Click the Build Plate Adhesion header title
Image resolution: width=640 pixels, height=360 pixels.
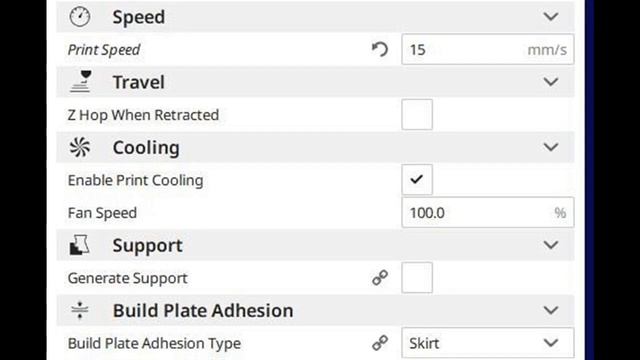pyautogui.click(x=203, y=311)
